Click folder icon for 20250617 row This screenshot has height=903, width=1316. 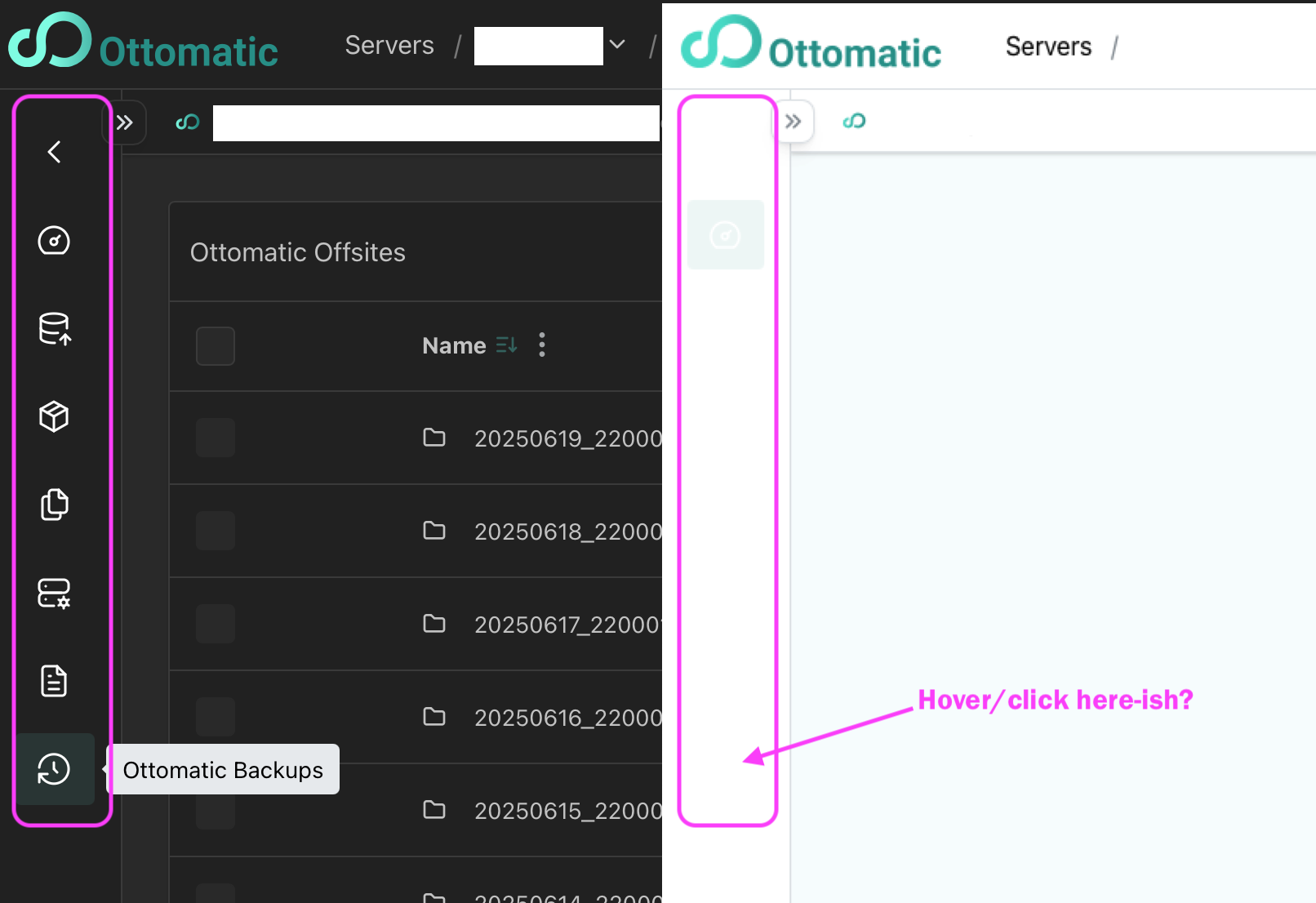434,624
